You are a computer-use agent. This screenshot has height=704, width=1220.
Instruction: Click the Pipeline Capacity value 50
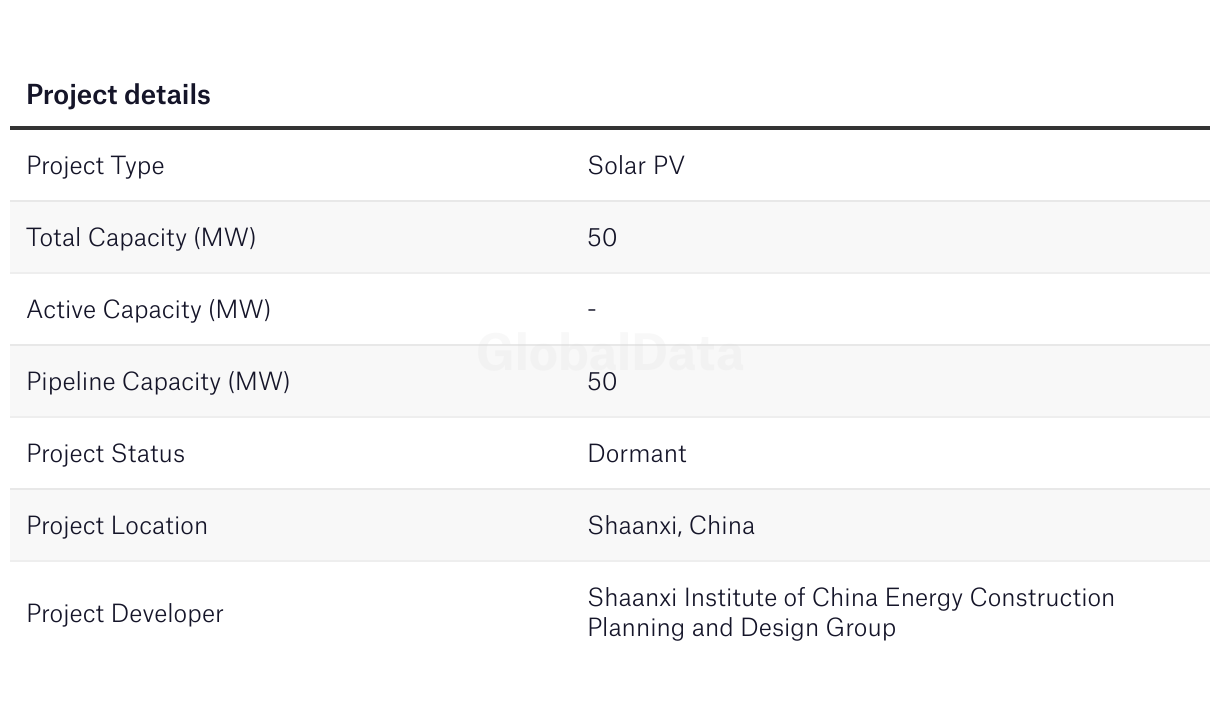tap(602, 382)
